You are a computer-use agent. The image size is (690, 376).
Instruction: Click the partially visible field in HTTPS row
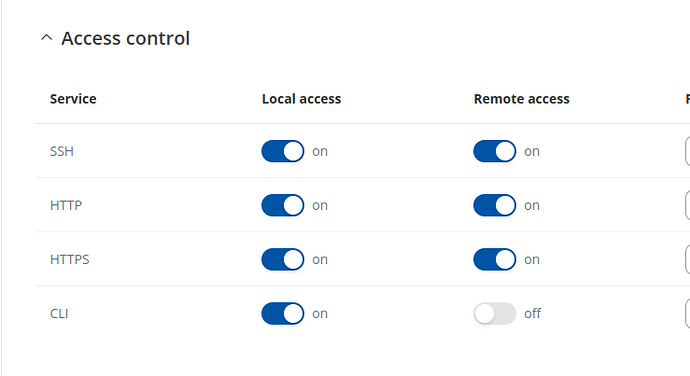click(x=687, y=259)
